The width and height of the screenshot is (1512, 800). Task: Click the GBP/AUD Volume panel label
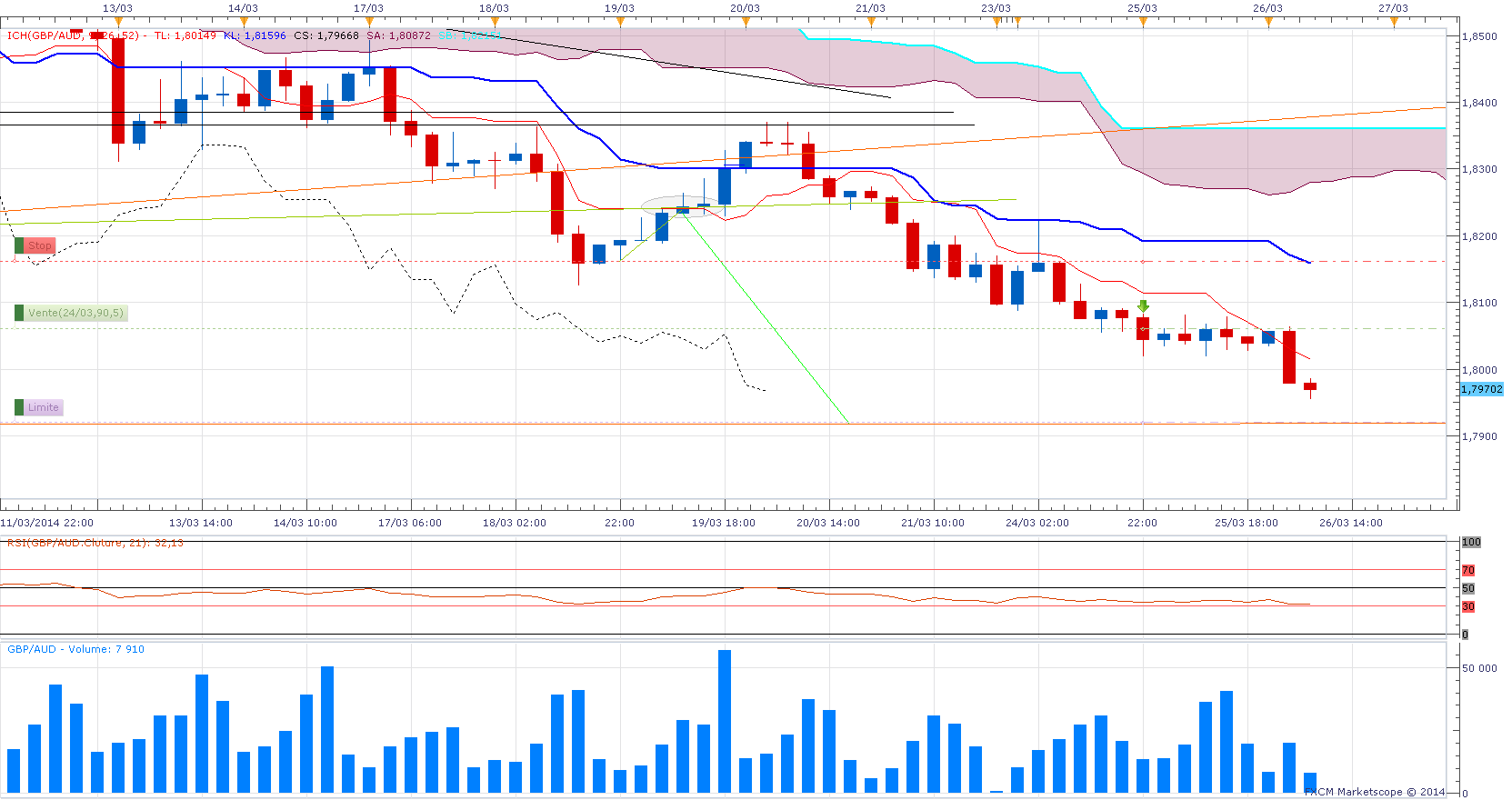point(75,649)
